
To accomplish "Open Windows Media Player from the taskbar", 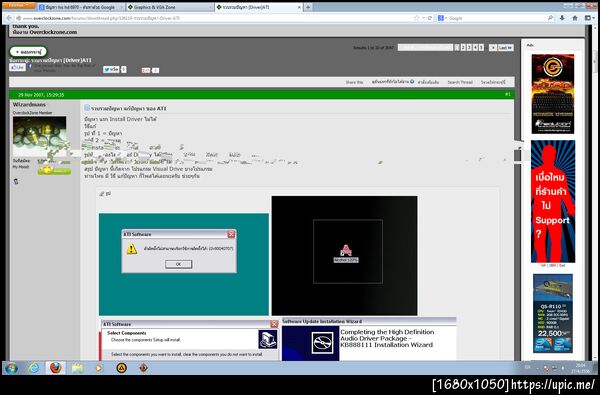I will [99, 368].
